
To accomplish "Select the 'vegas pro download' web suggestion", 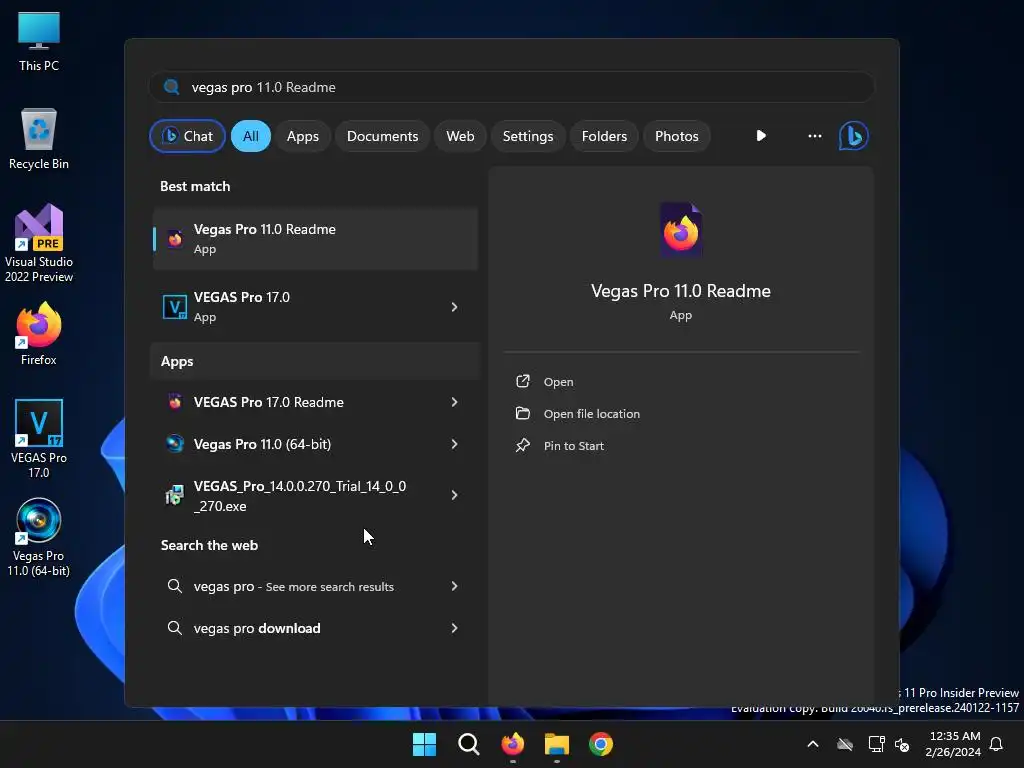I will (315, 628).
